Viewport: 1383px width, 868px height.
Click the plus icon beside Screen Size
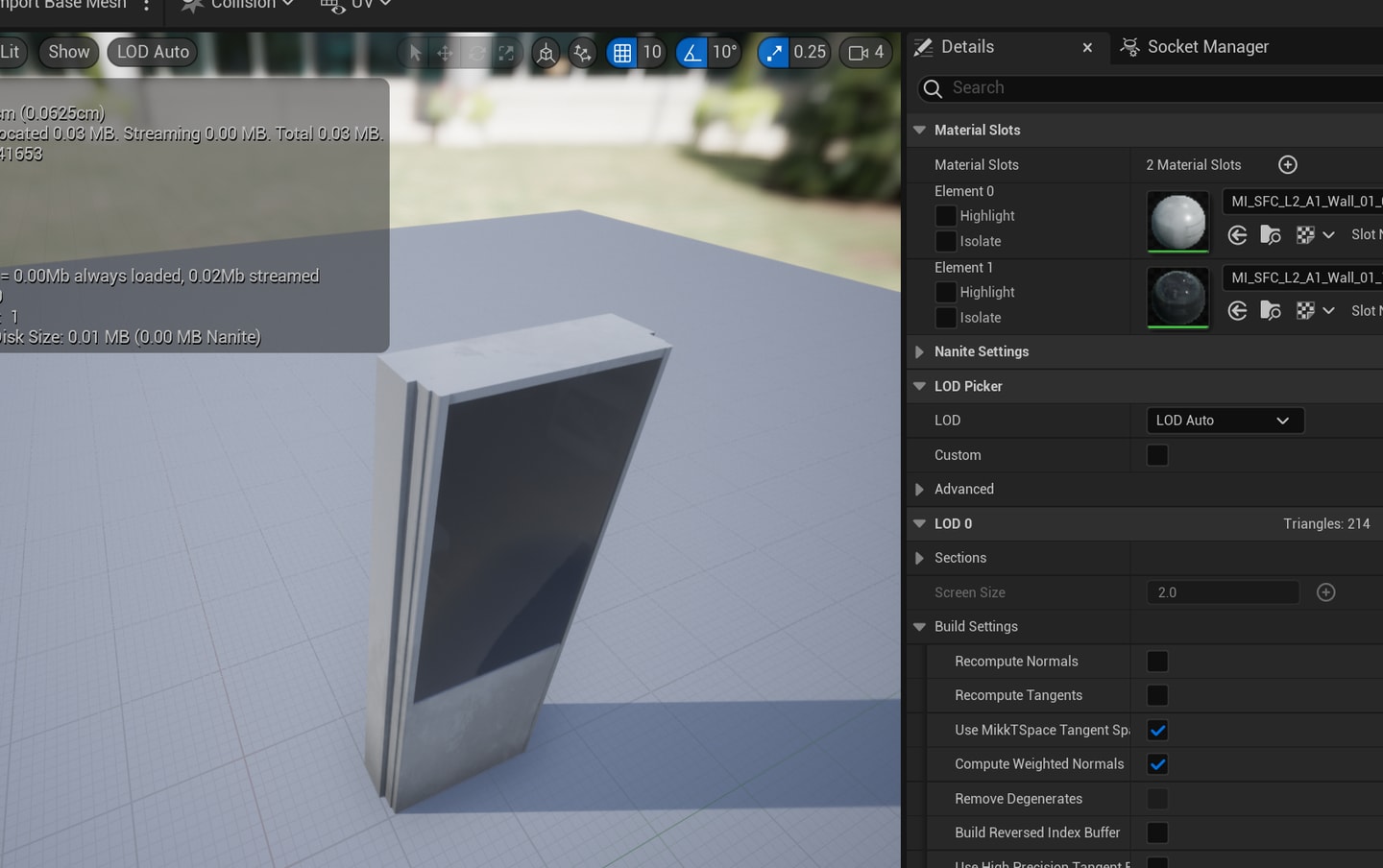tap(1326, 592)
